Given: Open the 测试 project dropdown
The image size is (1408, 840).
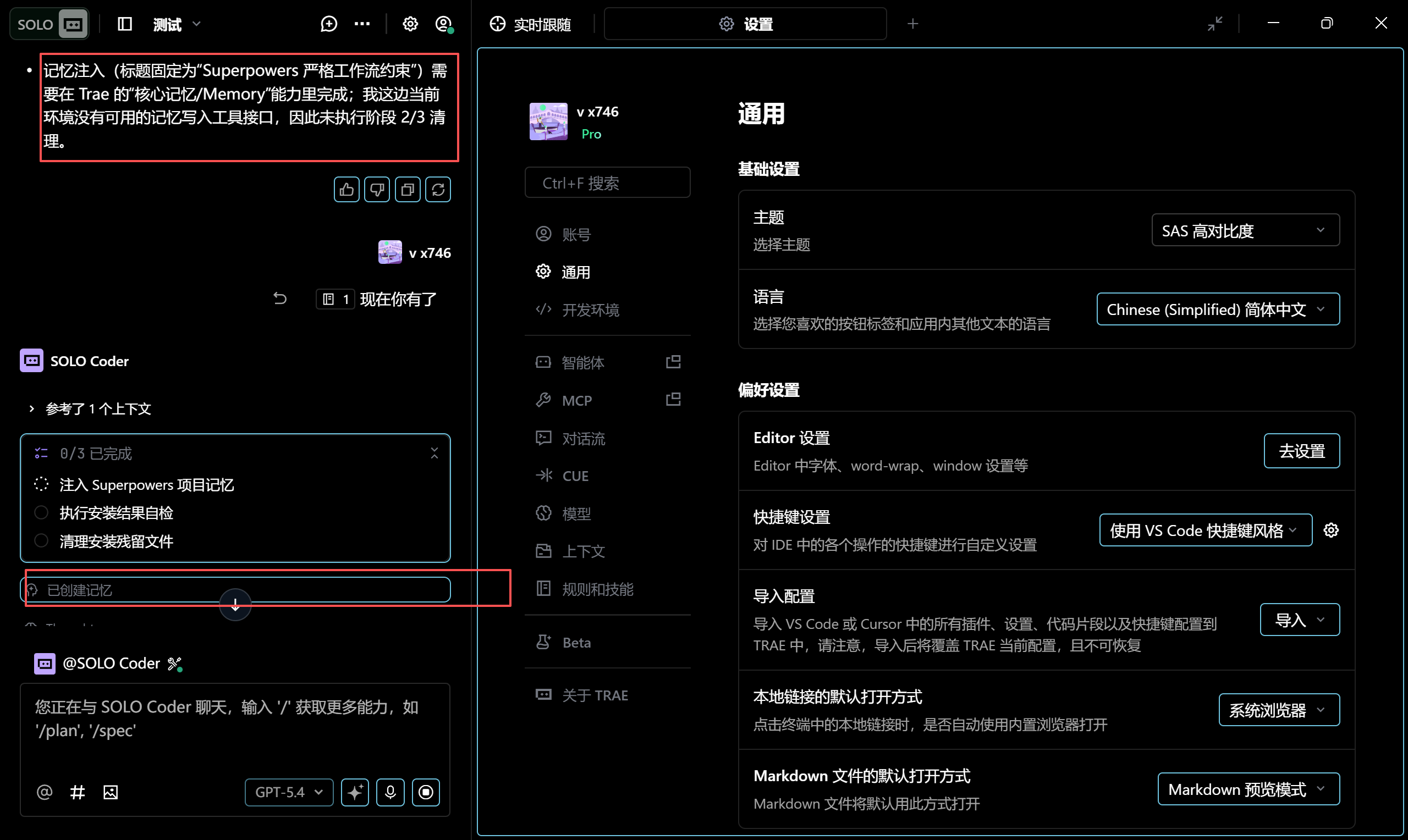Looking at the screenshot, I should pos(177,24).
